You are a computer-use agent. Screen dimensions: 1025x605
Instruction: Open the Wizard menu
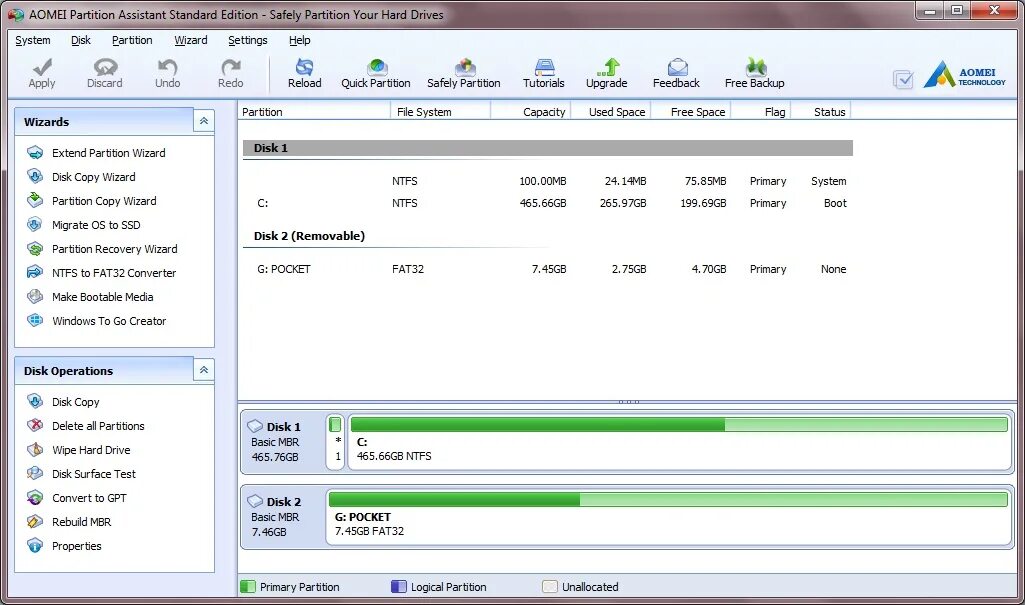click(191, 41)
